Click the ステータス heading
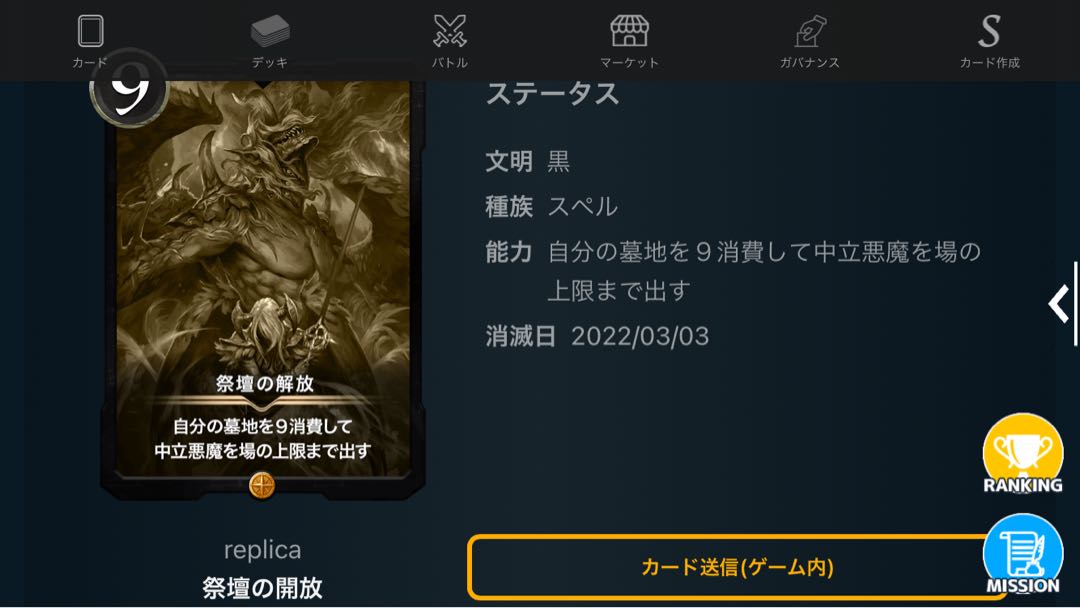 [x=552, y=94]
